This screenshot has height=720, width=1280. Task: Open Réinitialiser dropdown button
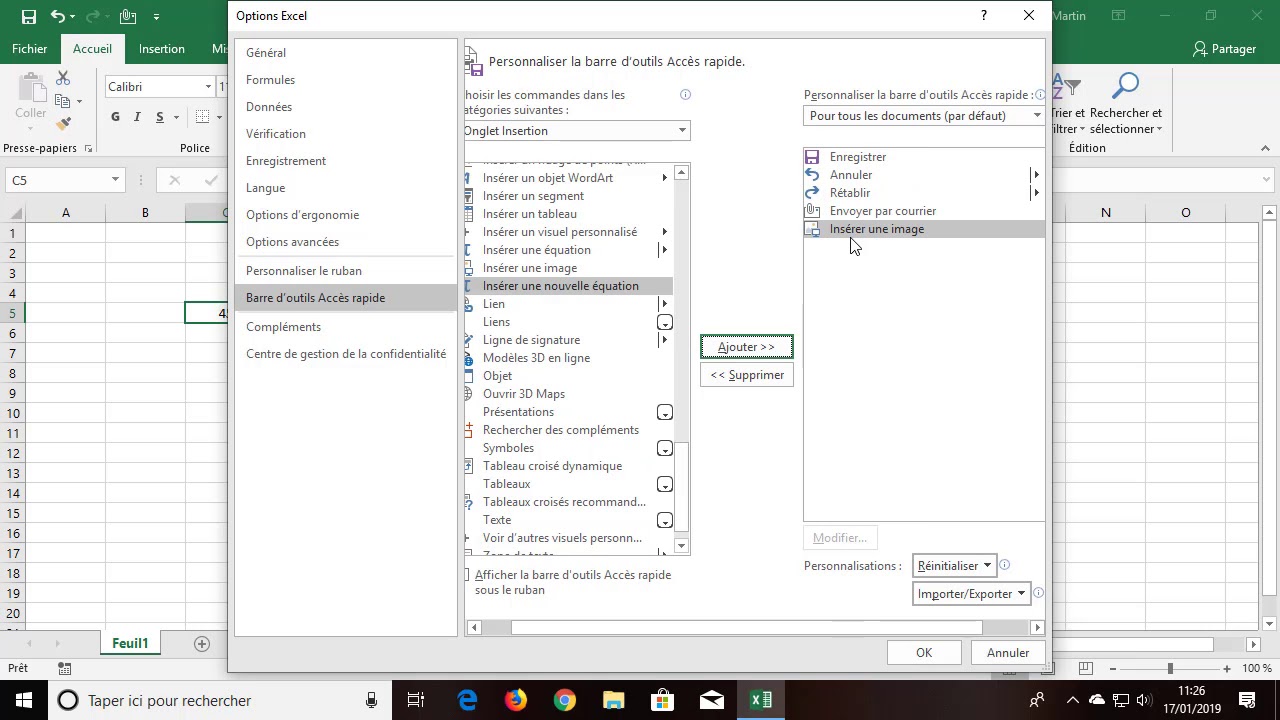coord(953,566)
